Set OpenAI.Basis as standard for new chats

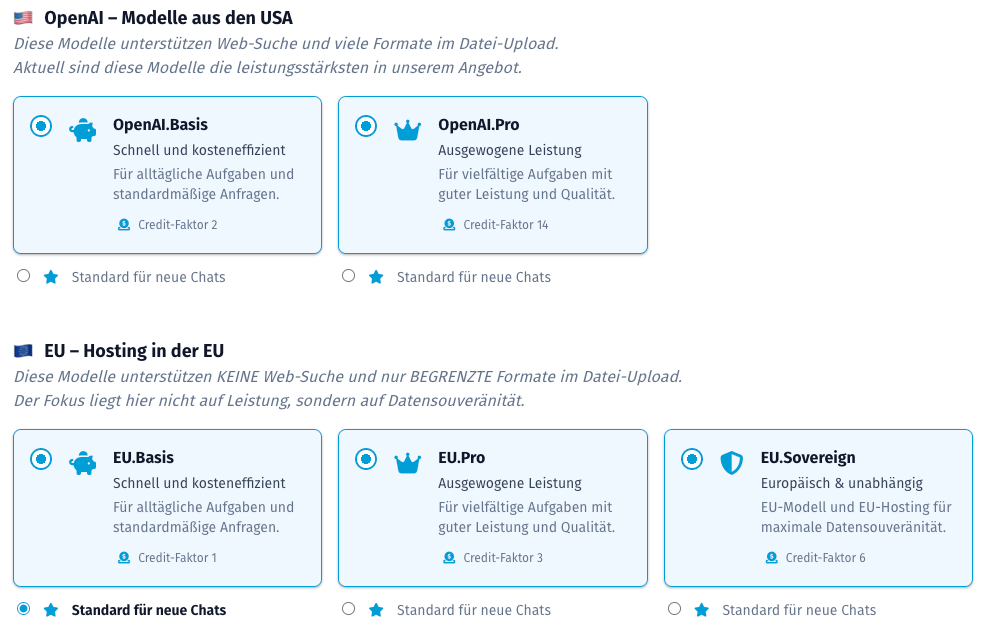click(x=24, y=276)
